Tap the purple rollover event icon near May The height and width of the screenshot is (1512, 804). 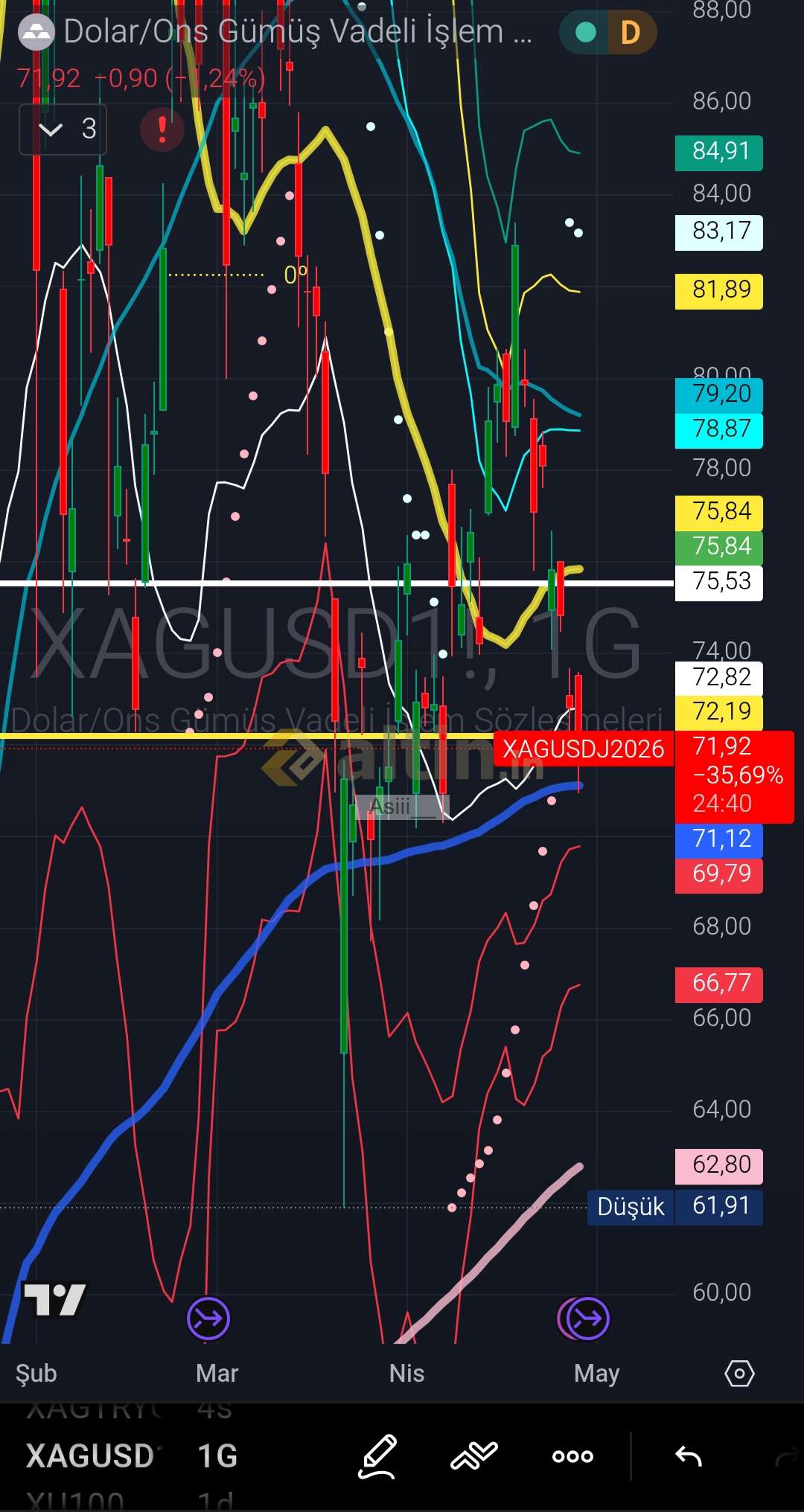[x=587, y=1319]
